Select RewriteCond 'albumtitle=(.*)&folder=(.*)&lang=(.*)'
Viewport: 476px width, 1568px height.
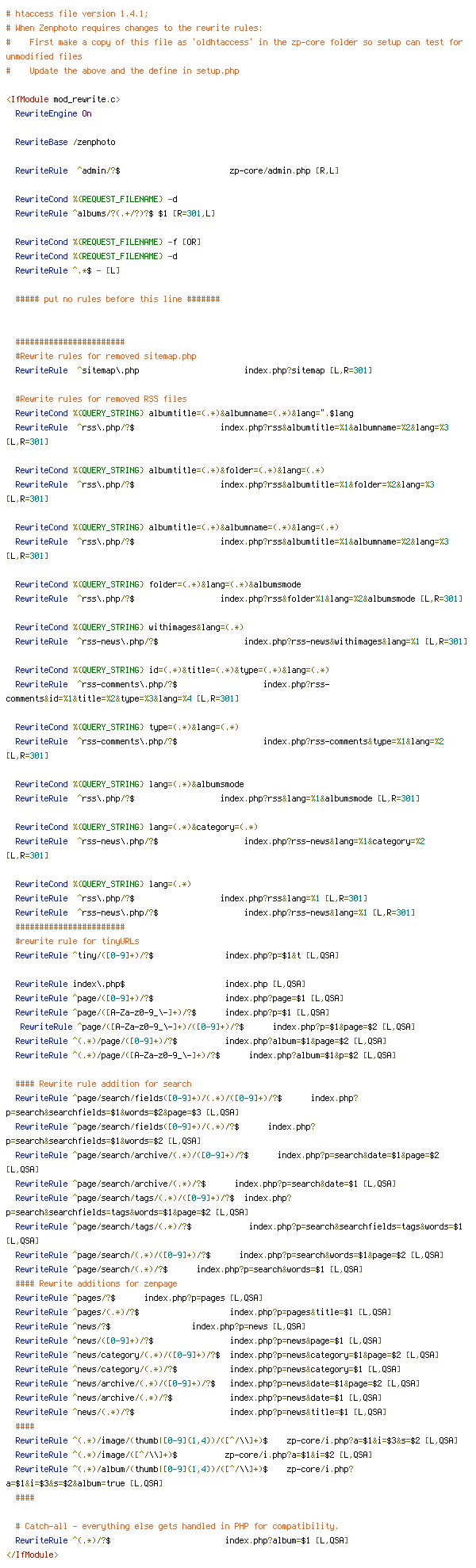point(170,470)
